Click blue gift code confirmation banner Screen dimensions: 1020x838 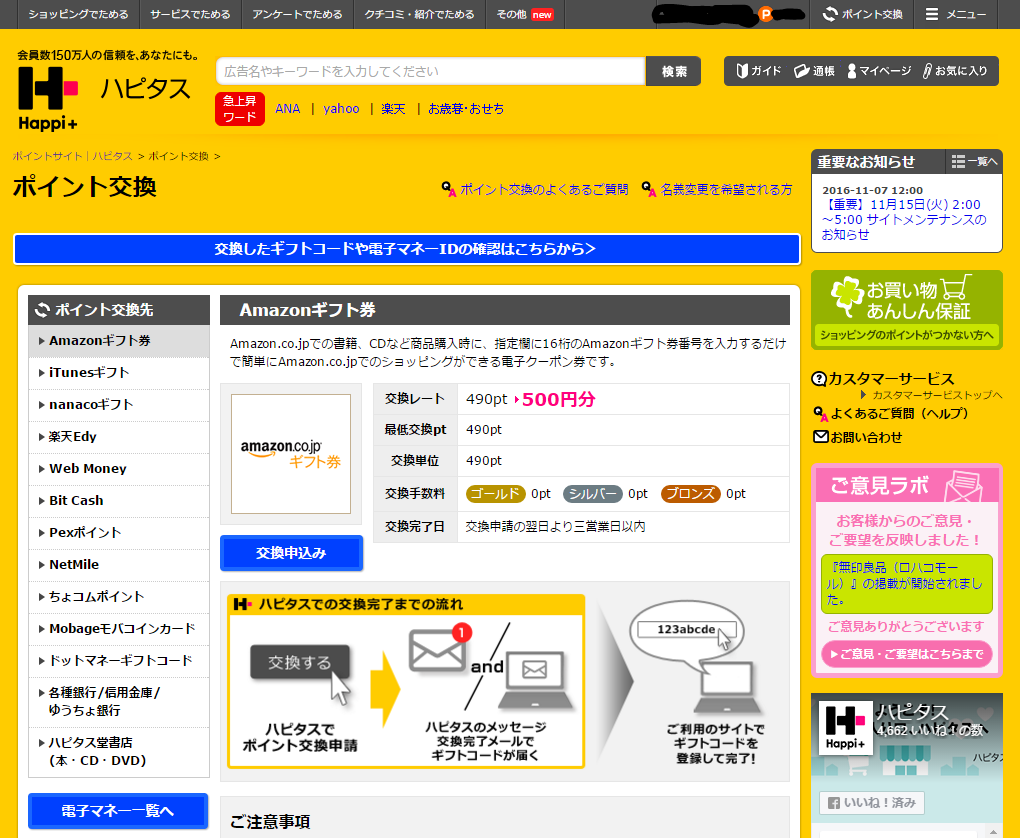coord(407,249)
